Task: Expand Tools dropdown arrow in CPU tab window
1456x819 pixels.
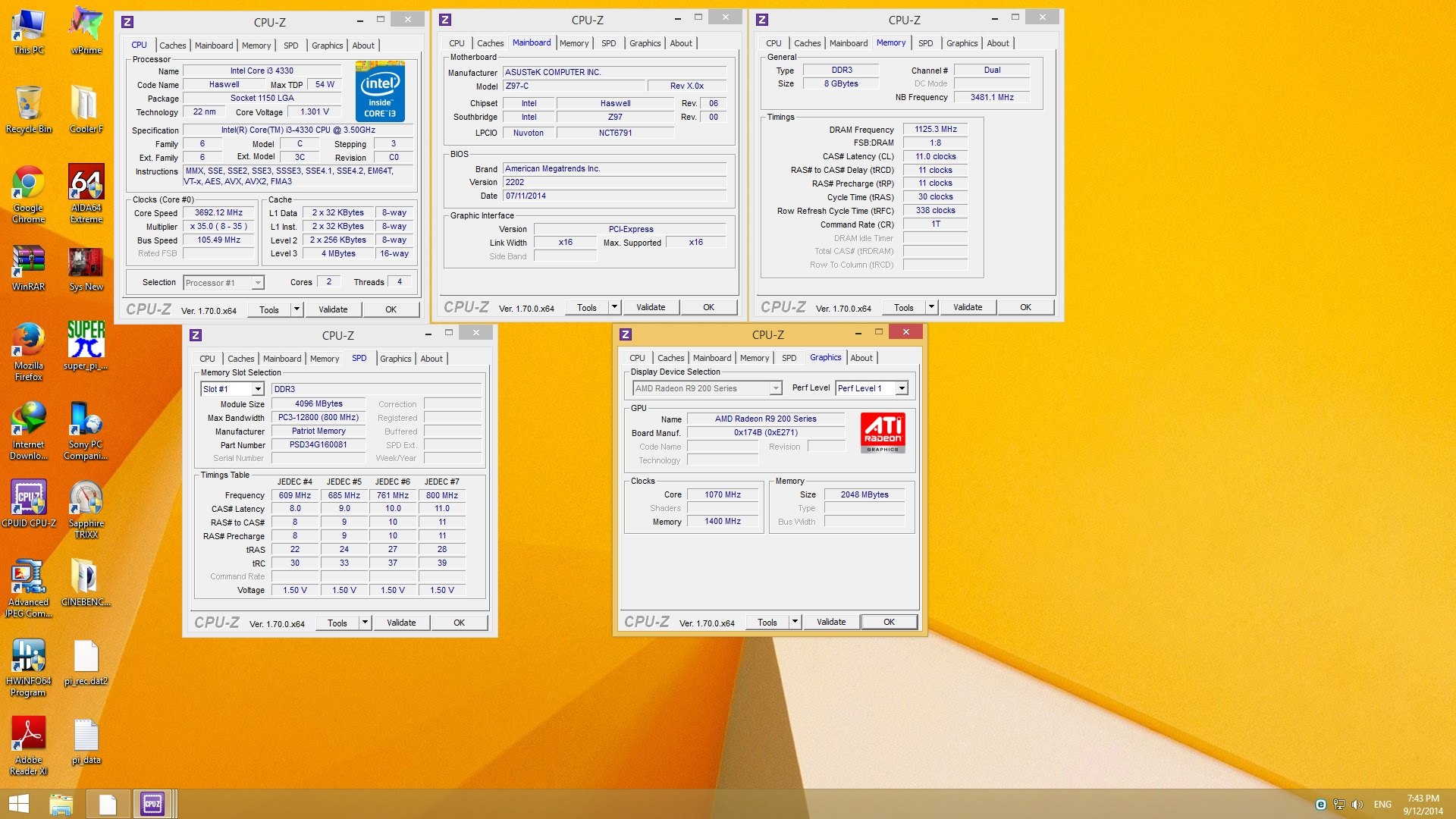Action: click(x=297, y=309)
